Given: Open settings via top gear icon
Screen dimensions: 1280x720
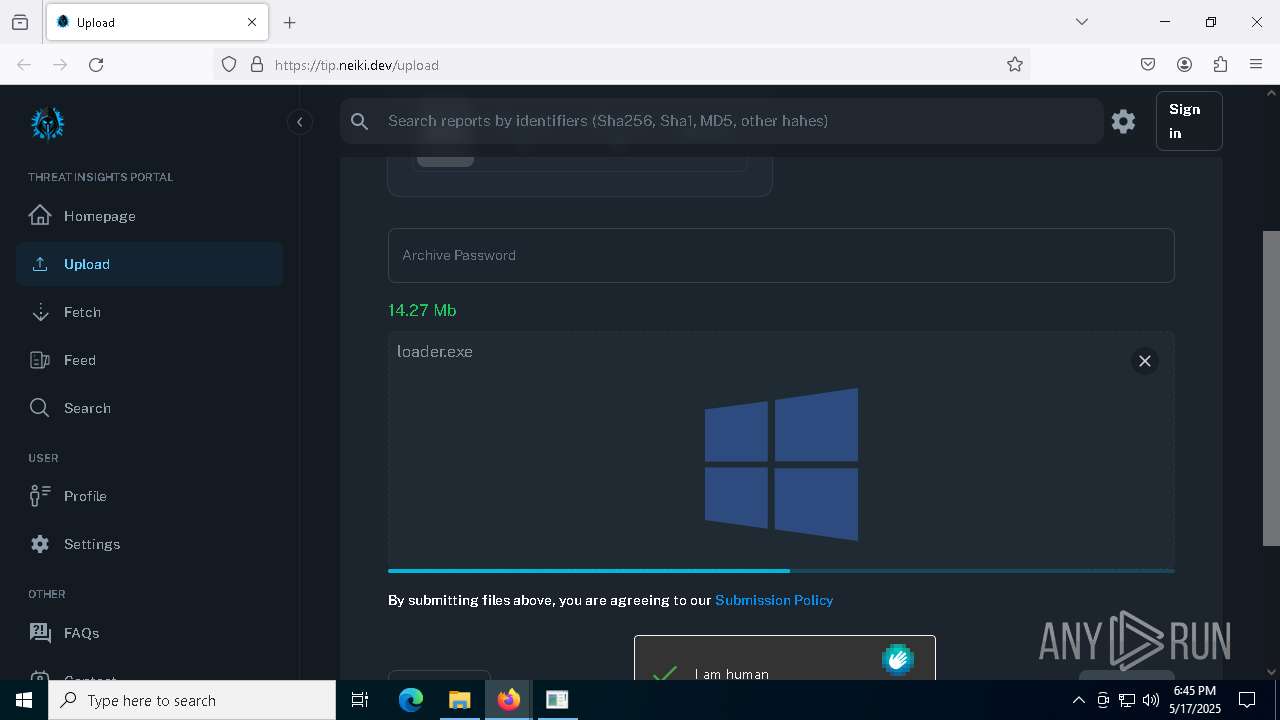Looking at the screenshot, I should click(x=1123, y=121).
